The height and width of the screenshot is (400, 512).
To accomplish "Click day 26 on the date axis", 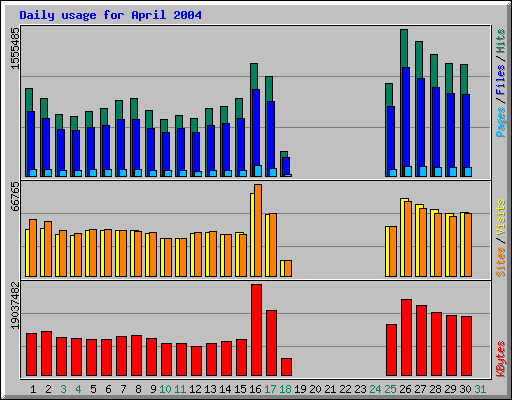I will pyautogui.click(x=405, y=389).
